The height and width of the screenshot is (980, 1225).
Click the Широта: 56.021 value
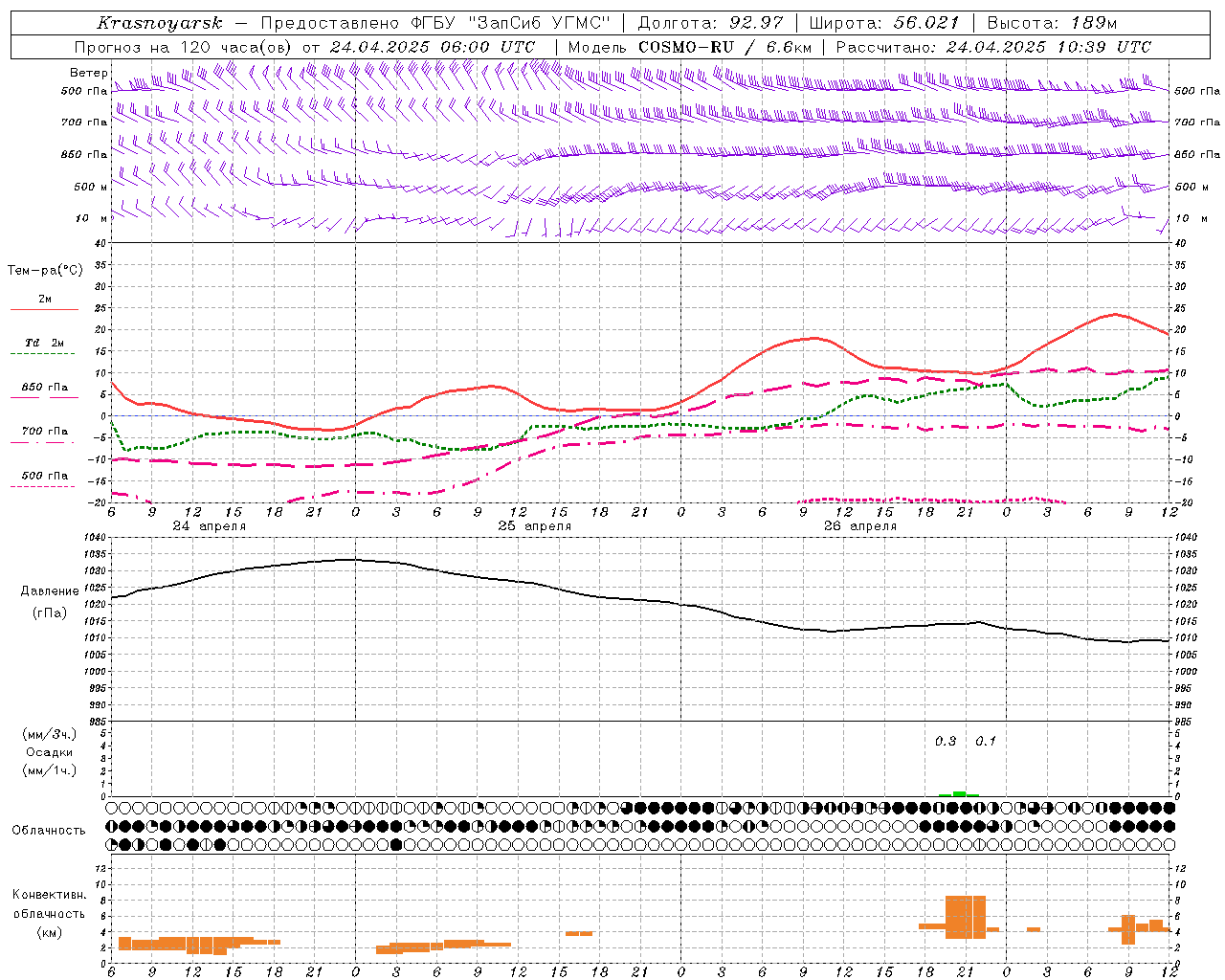(x=883, y=23)
